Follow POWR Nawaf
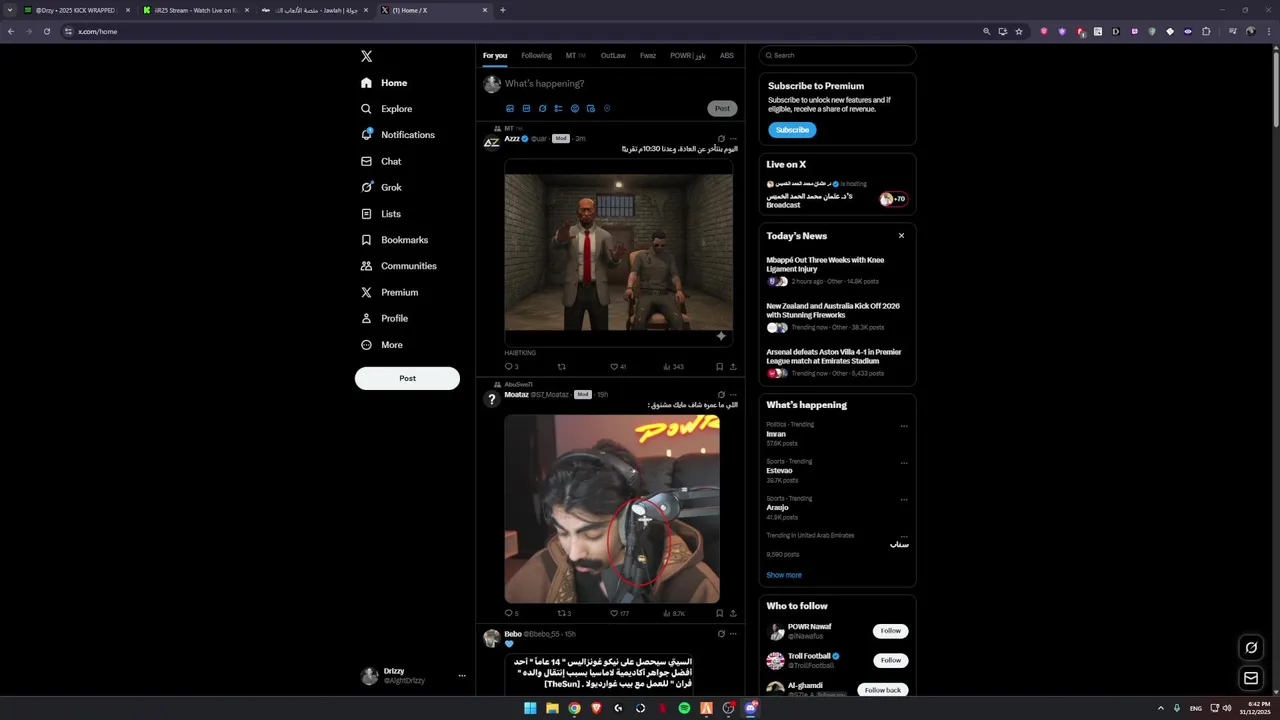1280x720 pixels. click(x=891, y=631)
